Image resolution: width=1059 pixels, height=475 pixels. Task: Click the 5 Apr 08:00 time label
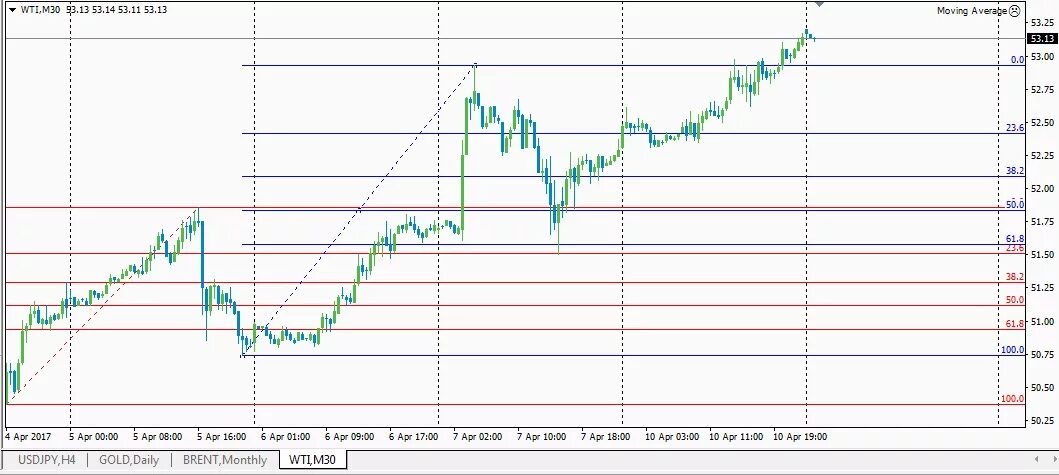click(x=157, y=436)
